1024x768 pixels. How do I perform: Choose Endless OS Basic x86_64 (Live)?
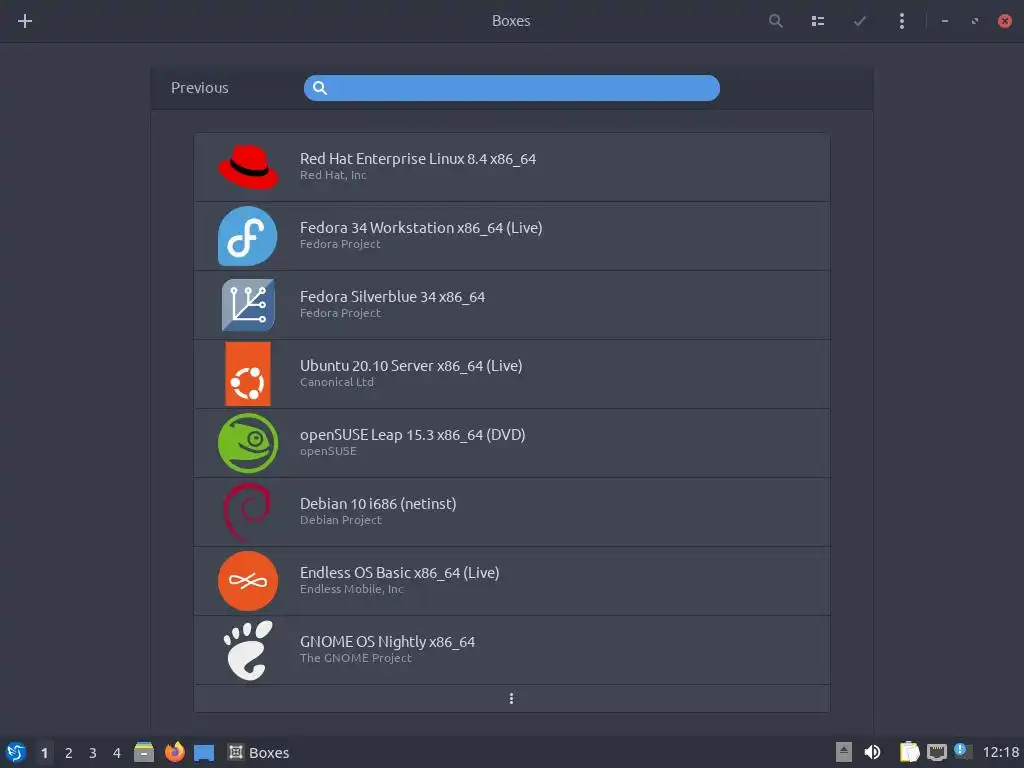511,581
